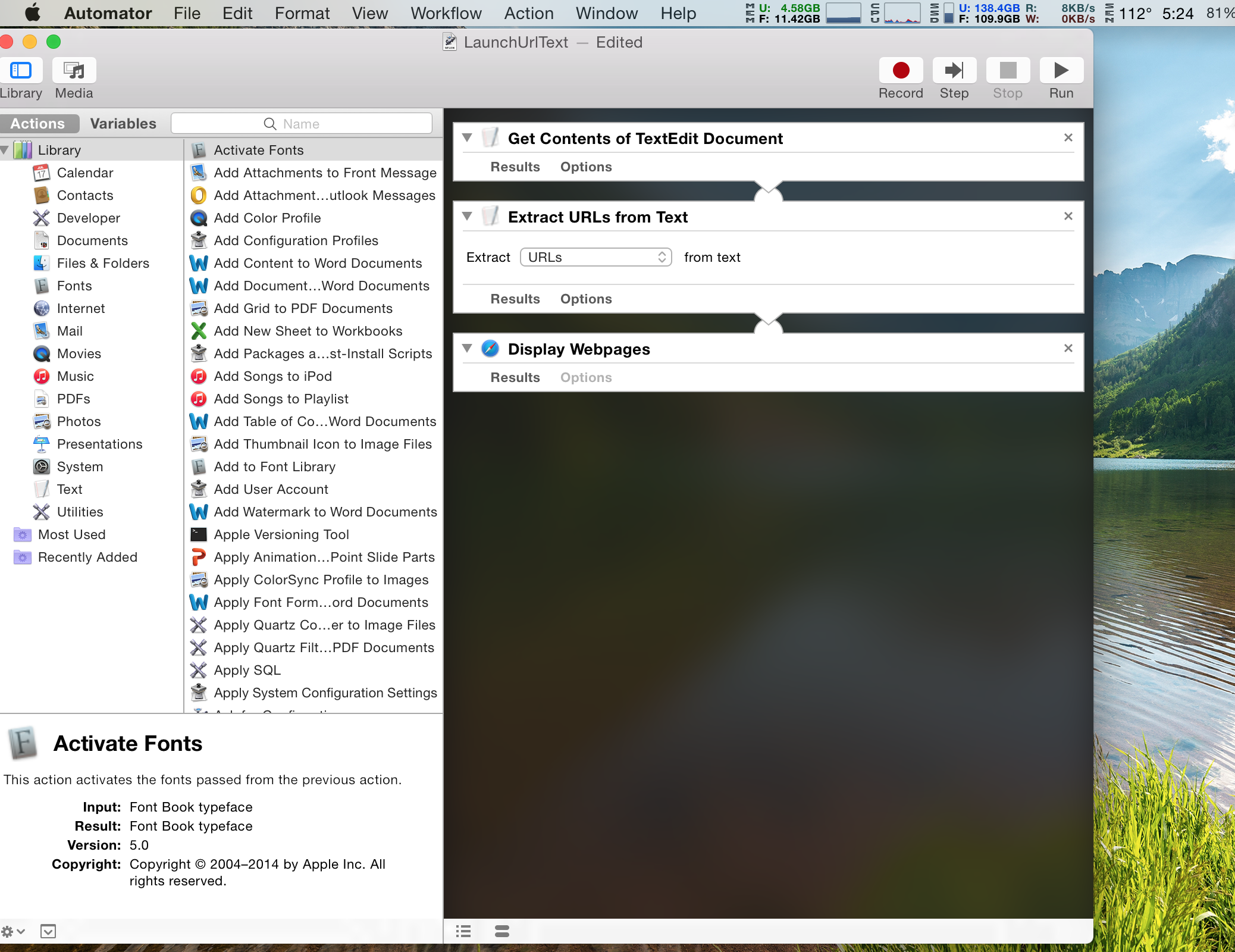Select the Text library category
The width and height of the screenshot is (1235, 952).
(x=70, y=489)
